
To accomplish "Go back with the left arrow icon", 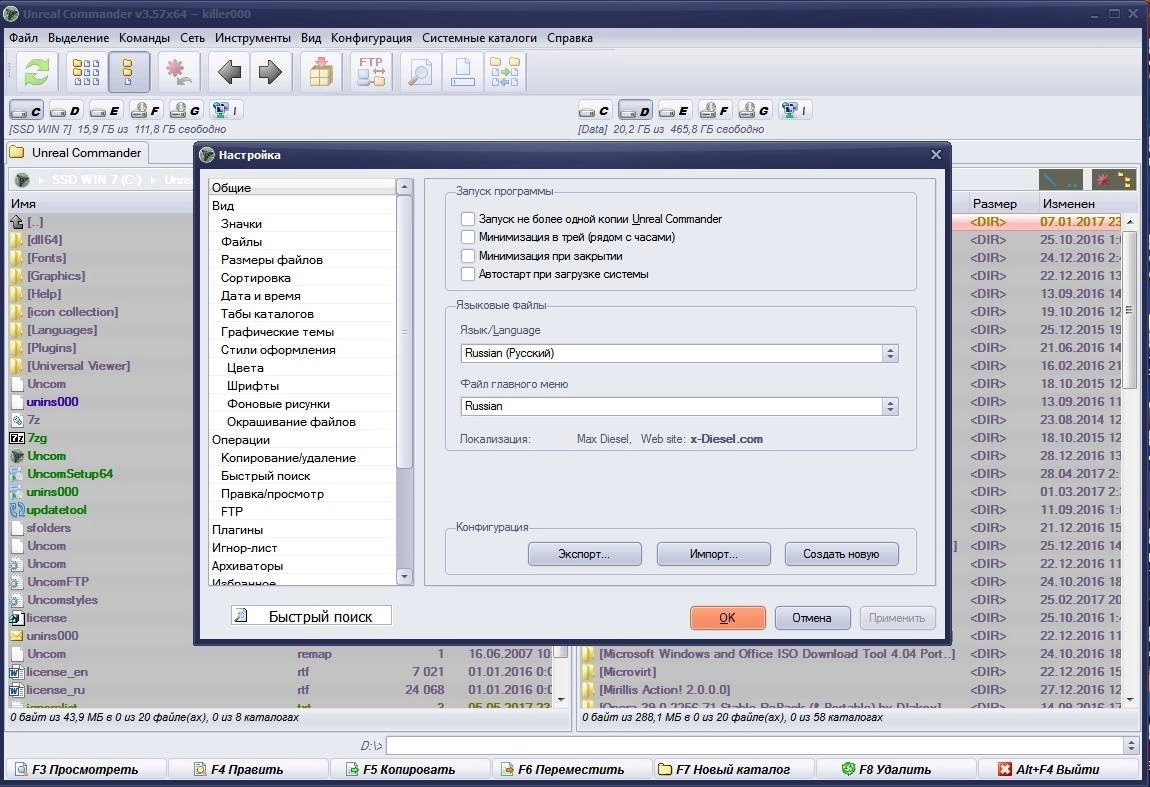I will coord(230,72).
